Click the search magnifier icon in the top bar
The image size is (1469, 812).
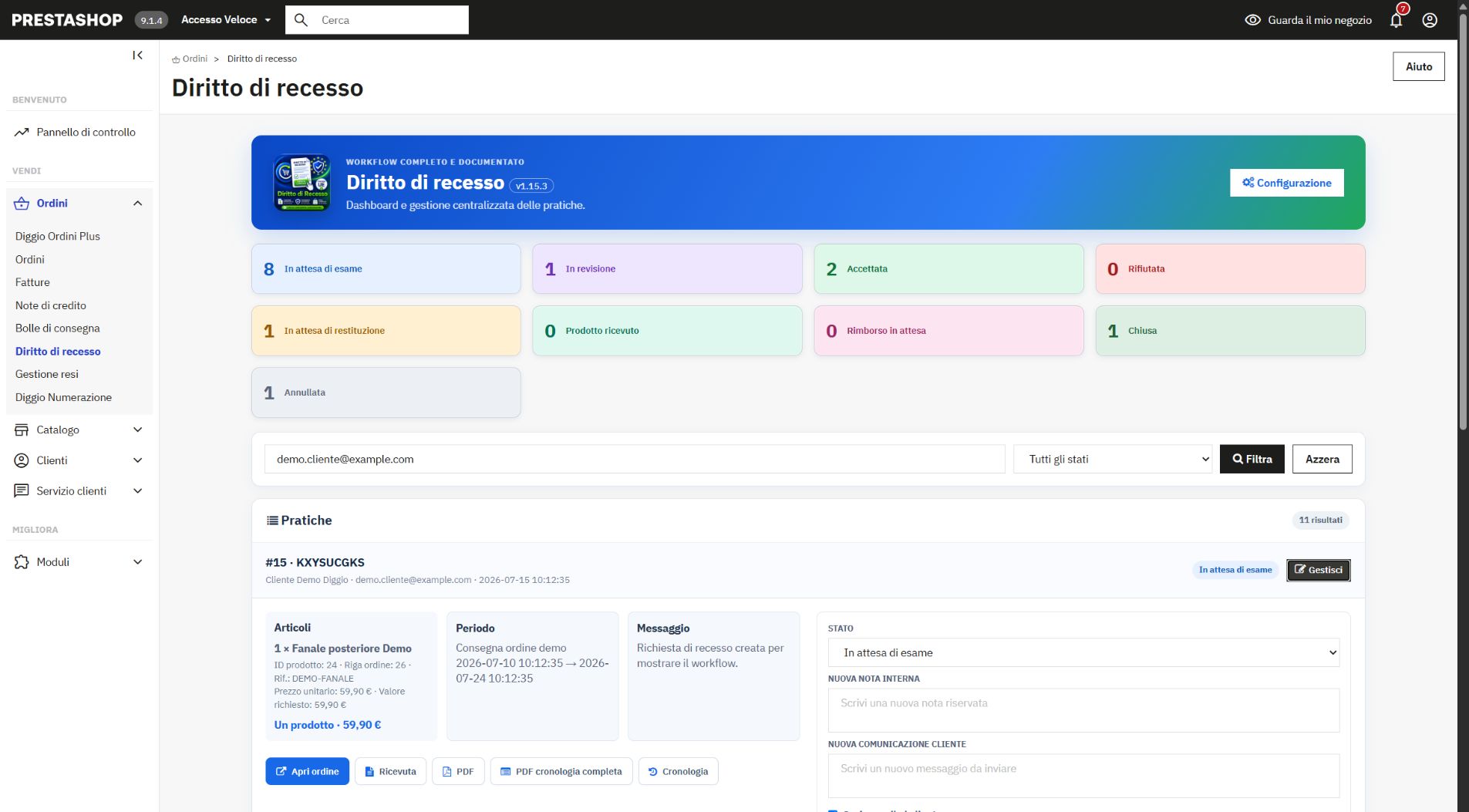pyautogui.click(x=302, y=20)
